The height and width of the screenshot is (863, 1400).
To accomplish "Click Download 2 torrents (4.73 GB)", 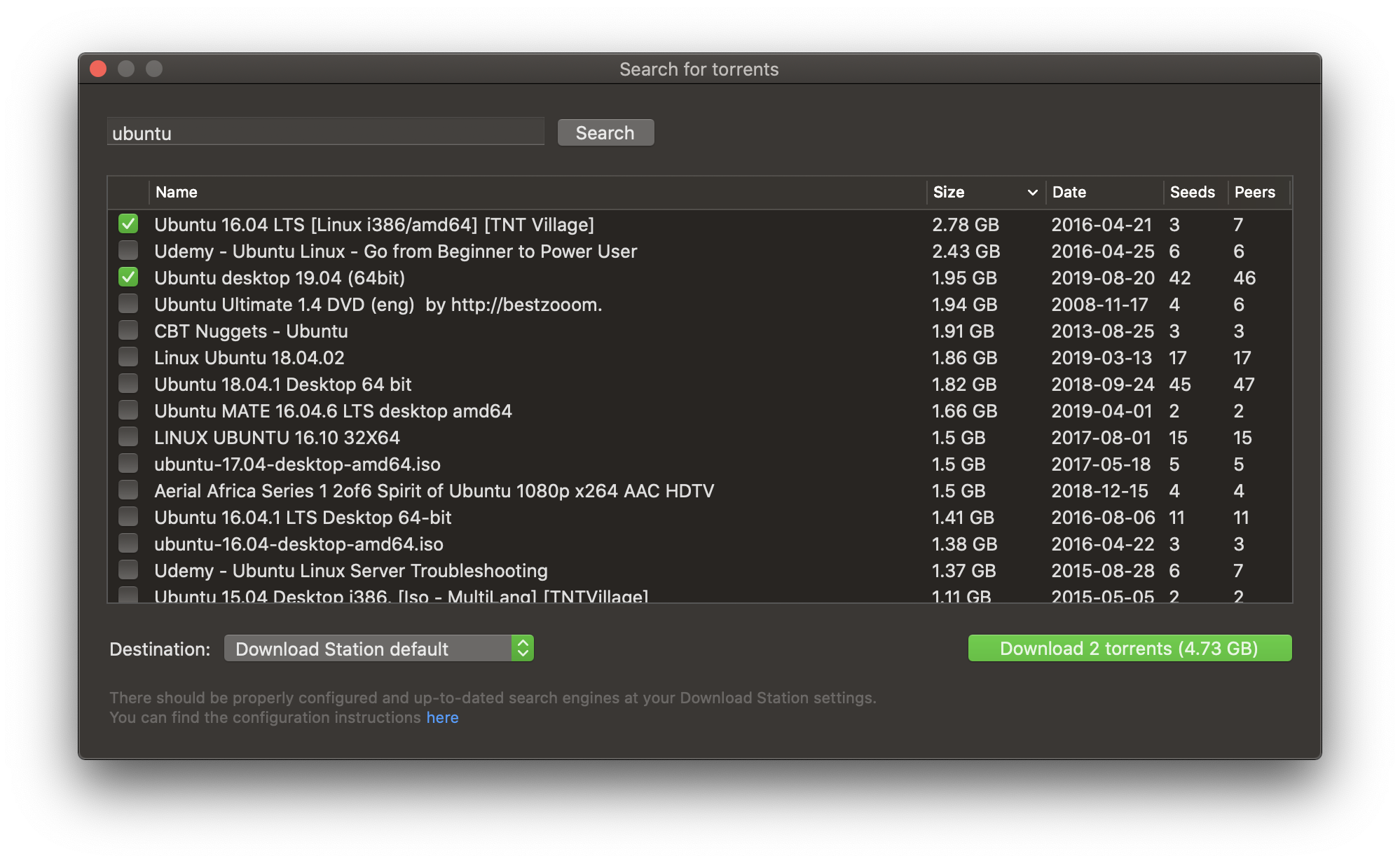I will (x=1130, y=649).
